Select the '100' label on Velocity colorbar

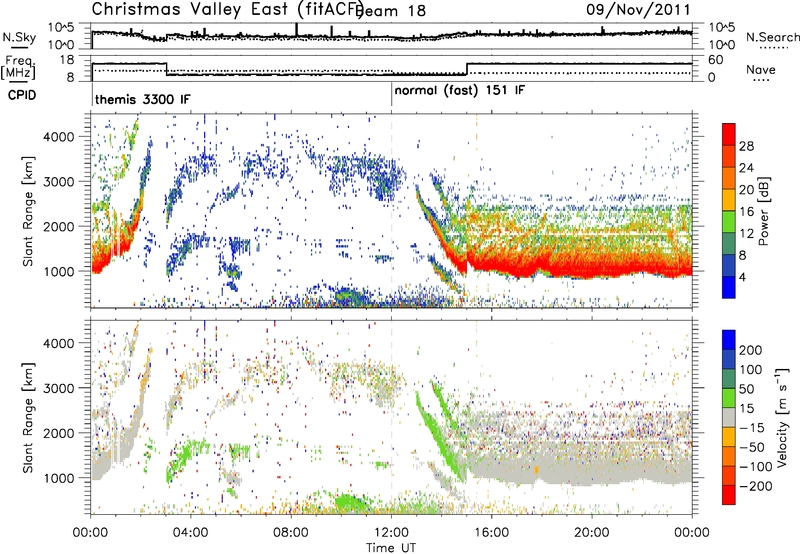(751, 370)
